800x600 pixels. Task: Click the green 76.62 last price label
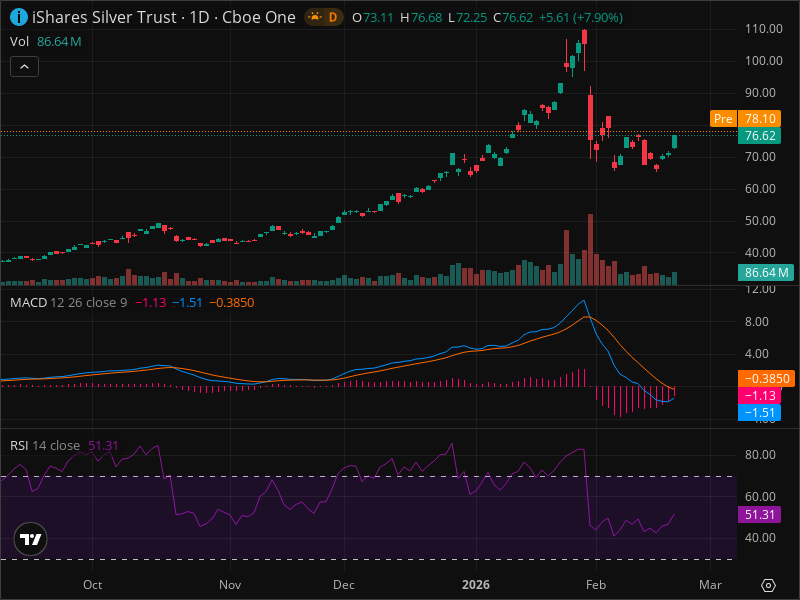pos(759,136)
